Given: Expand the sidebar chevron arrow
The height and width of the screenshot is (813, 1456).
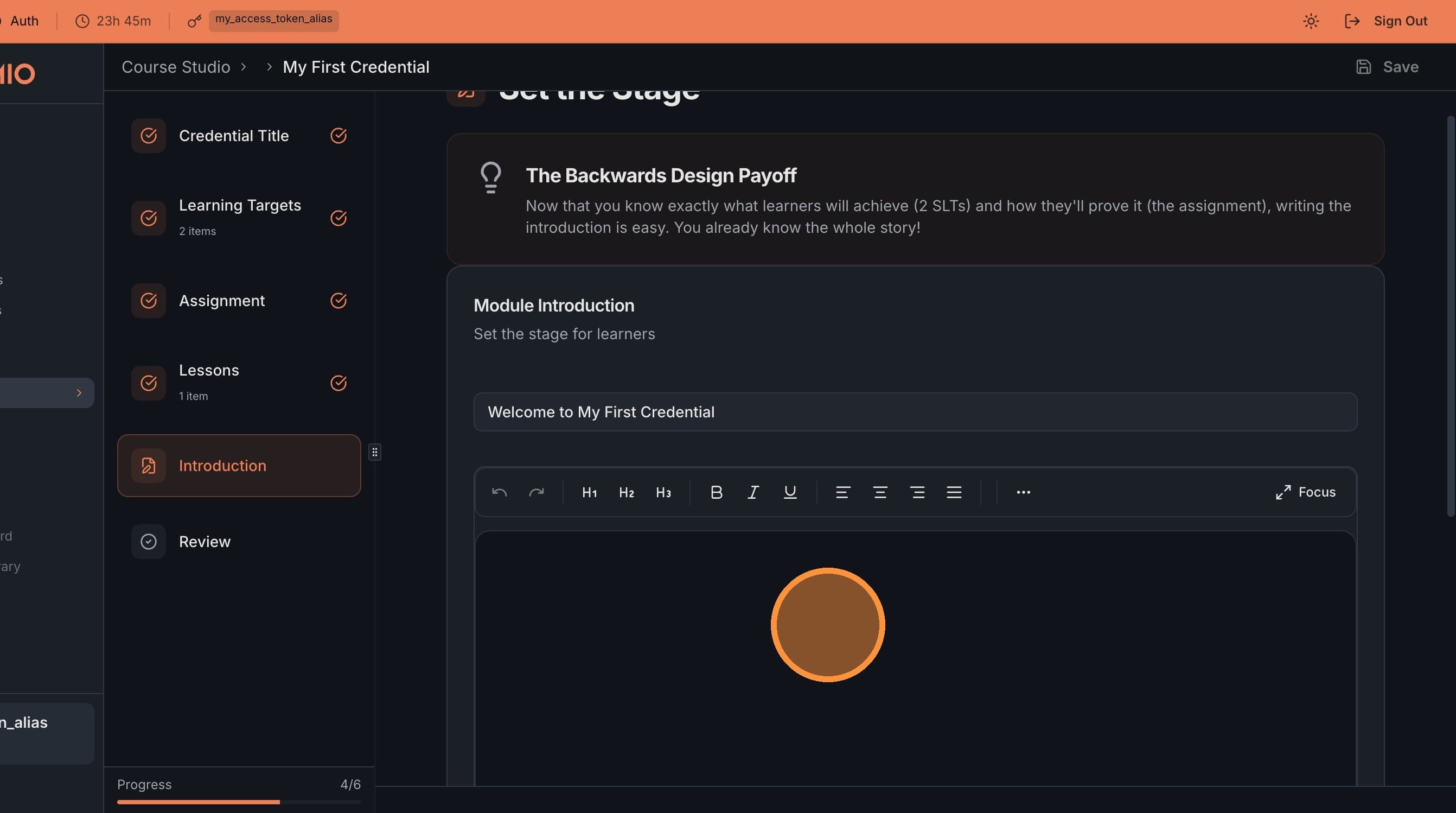Looking at the screenshot, I should [79, 393].
